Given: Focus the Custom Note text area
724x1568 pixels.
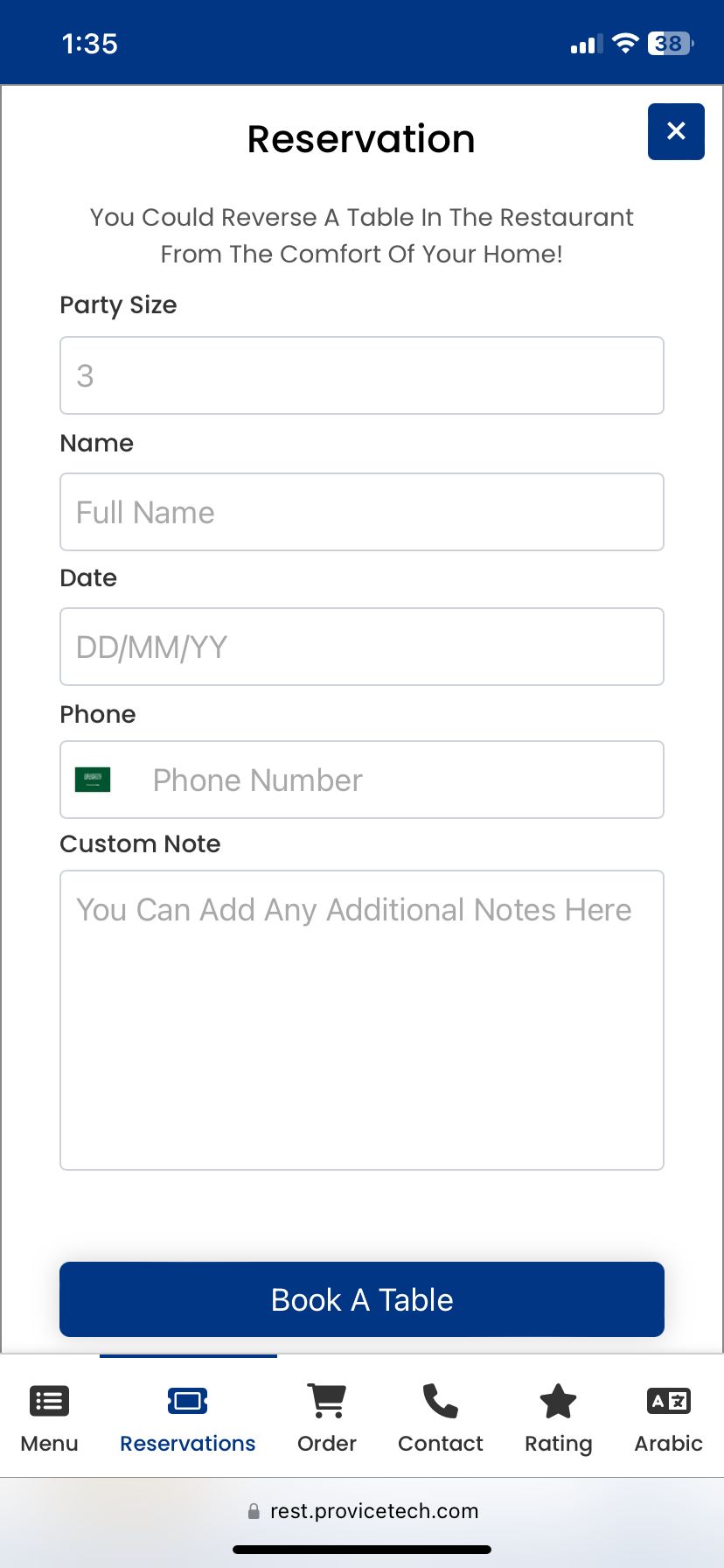Looking at the screenshot, I should [x=362, y=1020].
